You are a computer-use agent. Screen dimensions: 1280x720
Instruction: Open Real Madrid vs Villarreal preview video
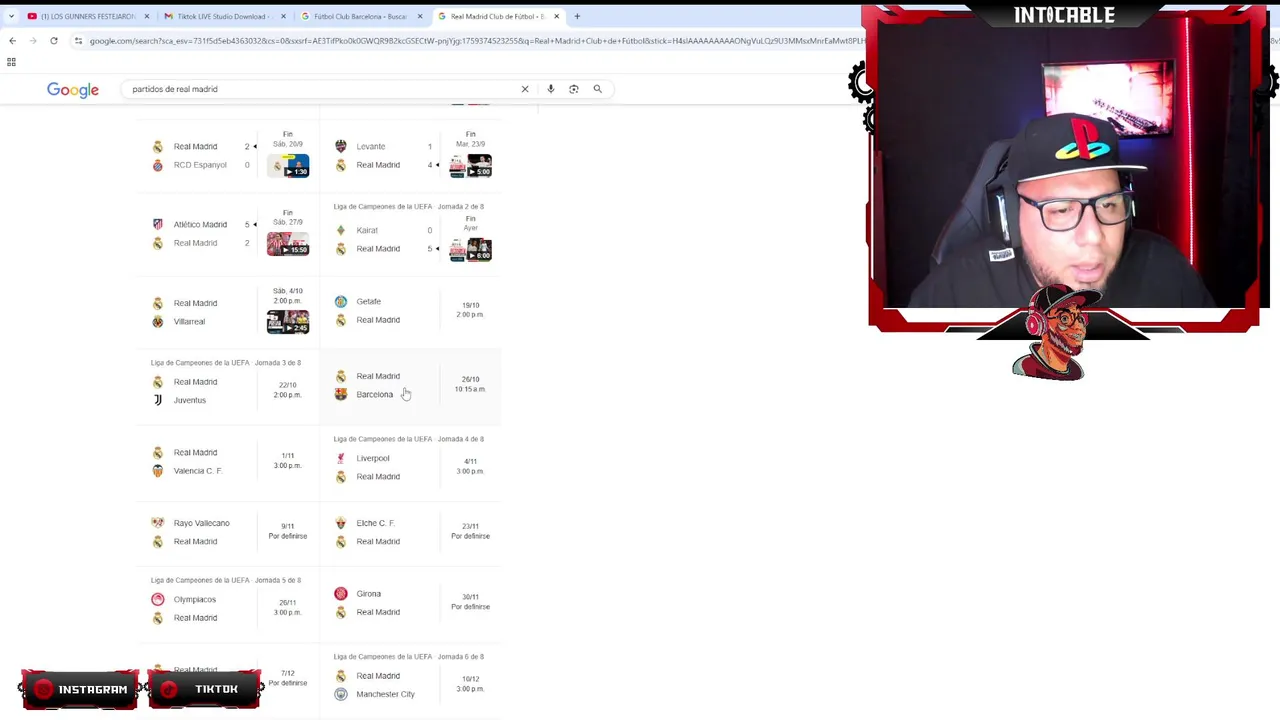tap(288, 321)
